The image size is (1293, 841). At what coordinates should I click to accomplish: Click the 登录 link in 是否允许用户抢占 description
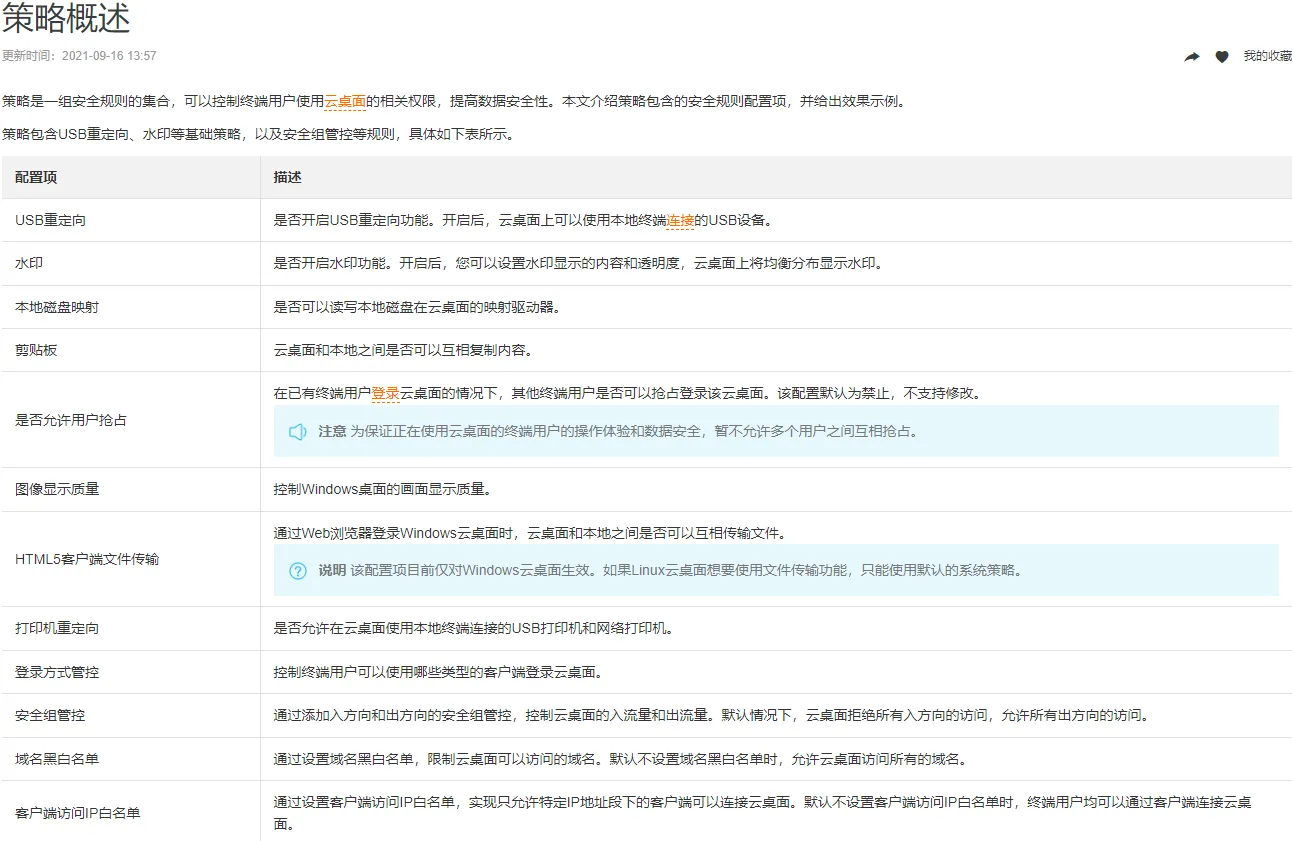[x=386, y=393]
